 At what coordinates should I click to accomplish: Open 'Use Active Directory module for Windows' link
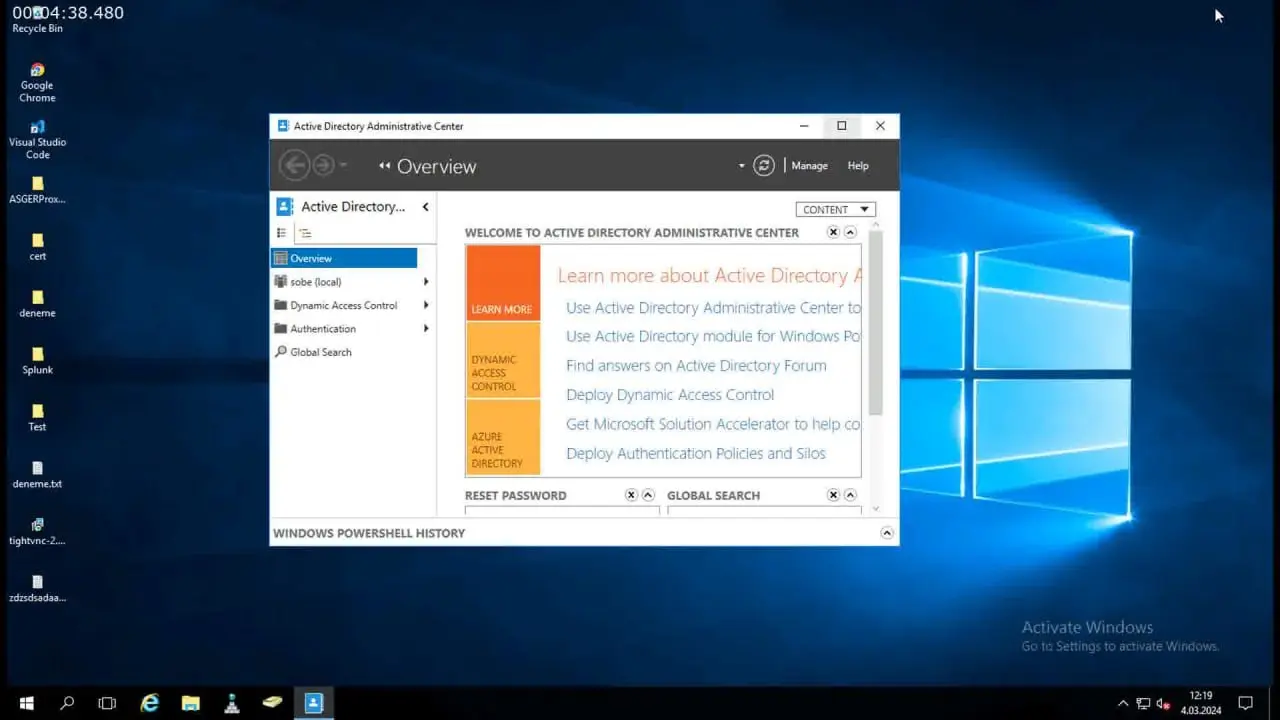click(713, 336)
